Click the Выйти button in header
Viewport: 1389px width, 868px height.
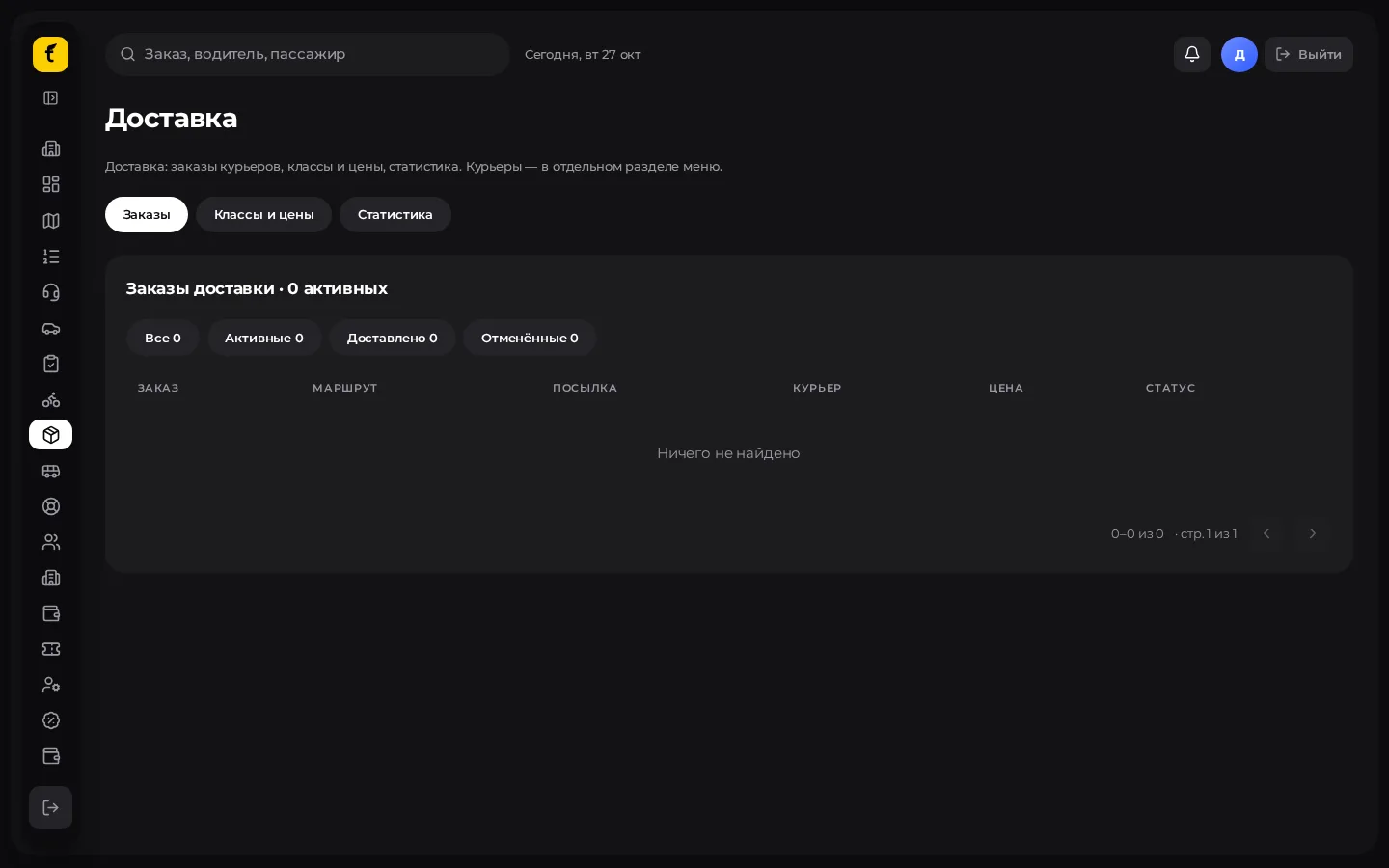point(1309,54)
